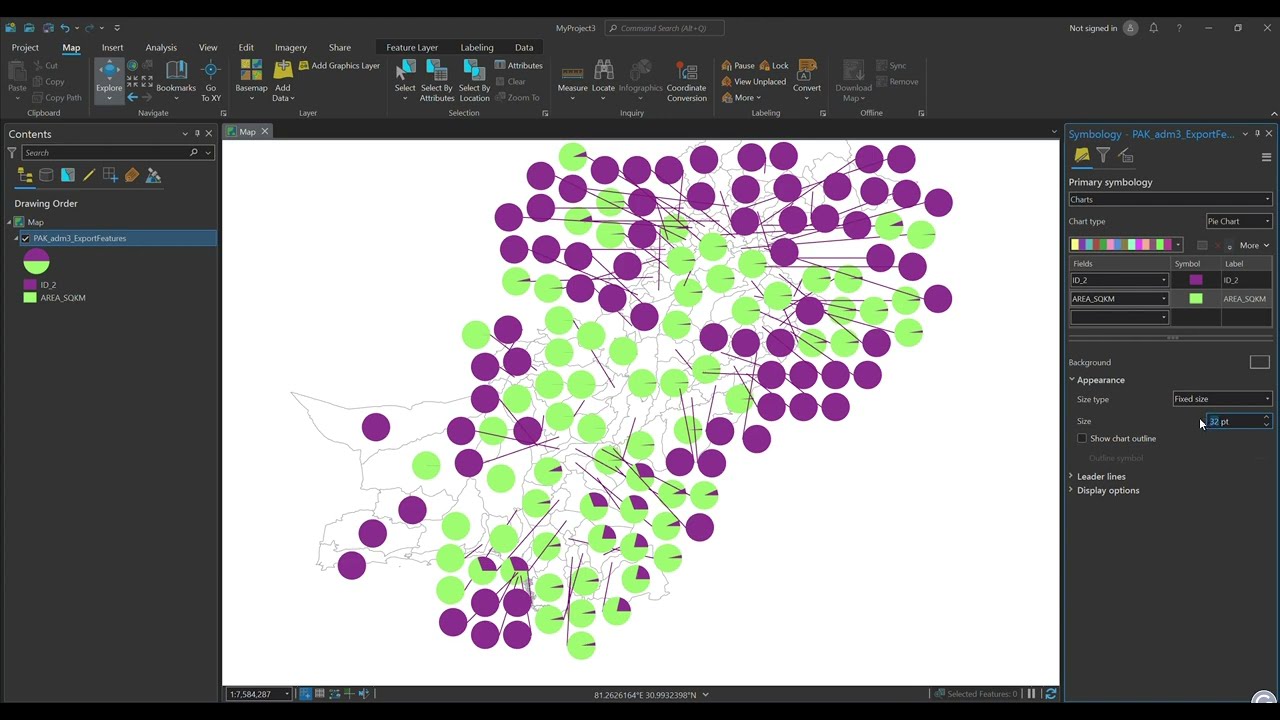Open the Size type dropdown

coord(1221,399)
